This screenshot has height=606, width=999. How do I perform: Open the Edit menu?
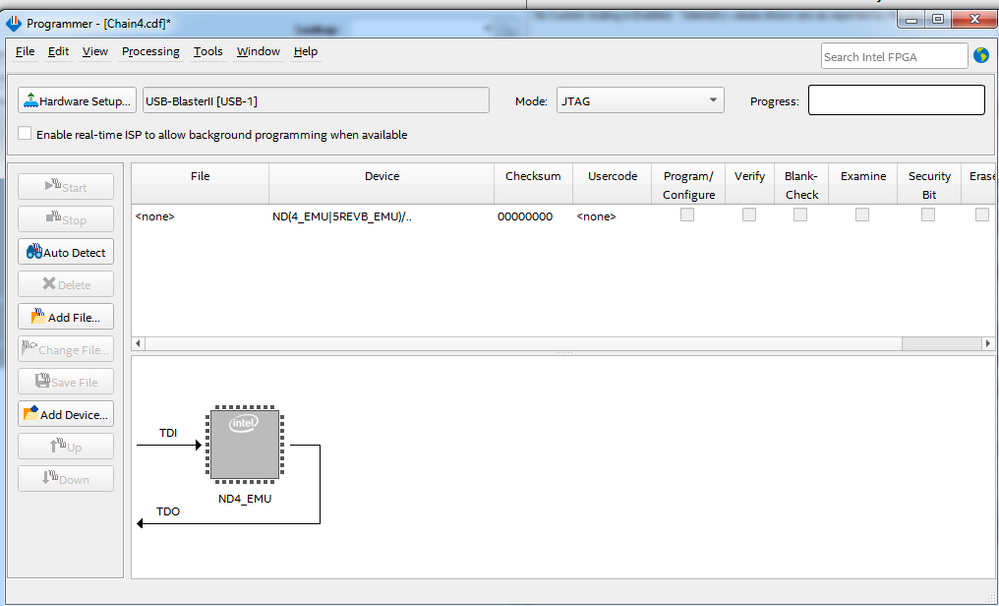(x=58, y=52)
